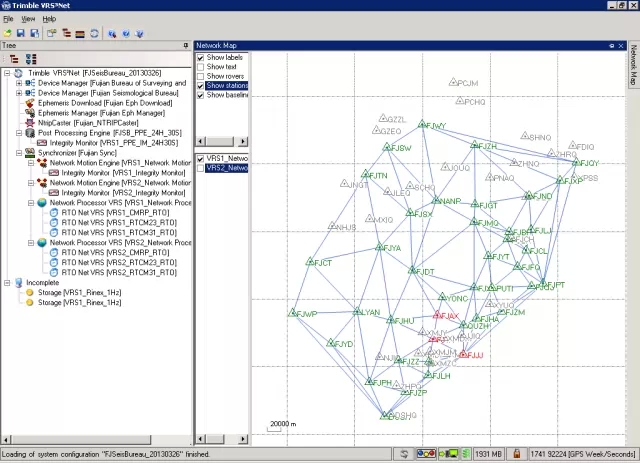640x463 pixels.
Task: Open the File menu
Action: coord(8,19)
